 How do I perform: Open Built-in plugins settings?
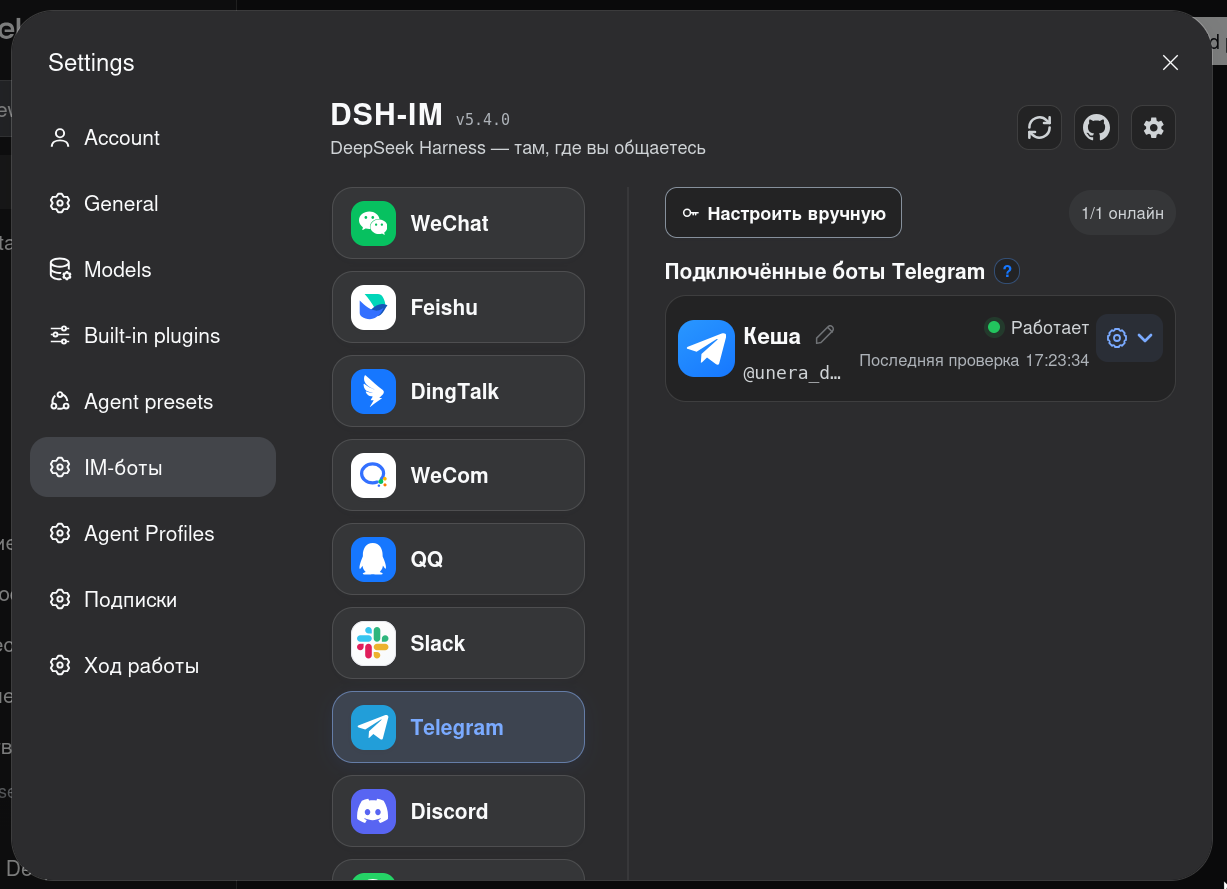click(153, 336)
